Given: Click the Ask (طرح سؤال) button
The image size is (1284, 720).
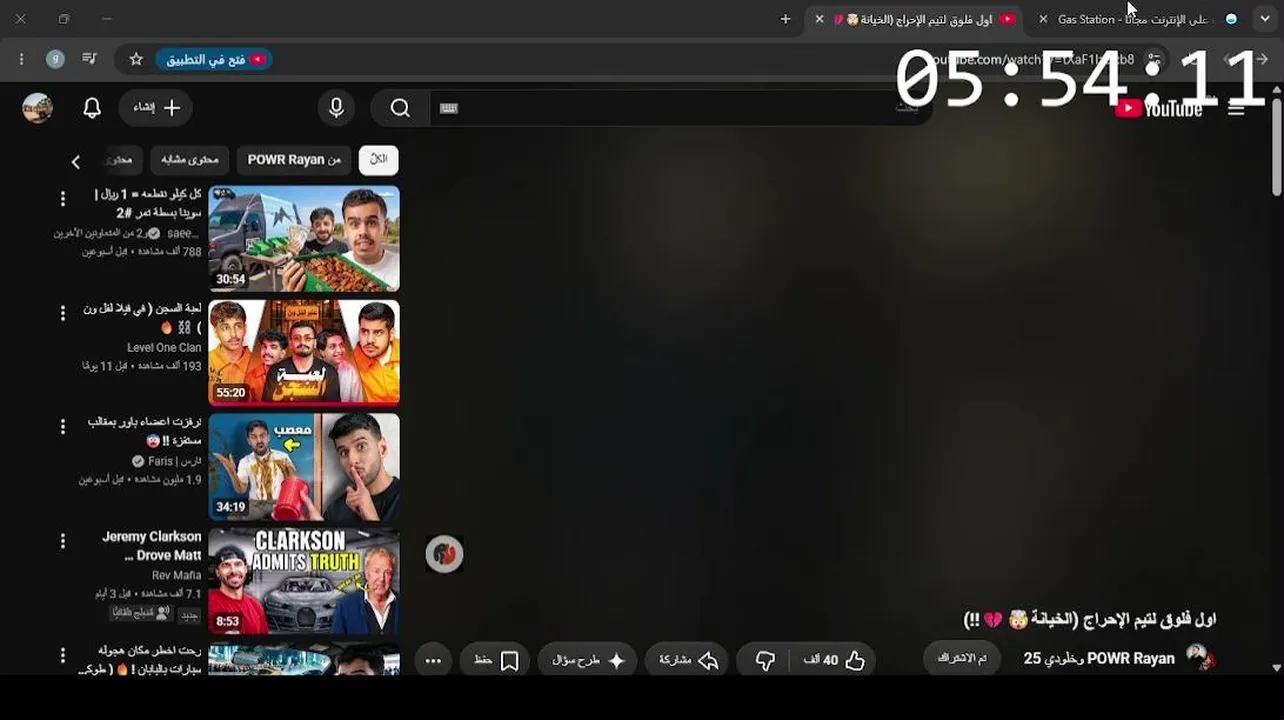Looking at the screenshot, I should pyautogui.click(x=587, y=660).
